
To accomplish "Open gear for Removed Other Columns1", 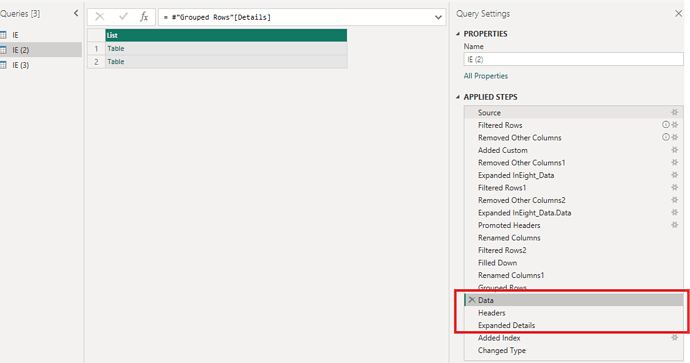I will [675, 162].
